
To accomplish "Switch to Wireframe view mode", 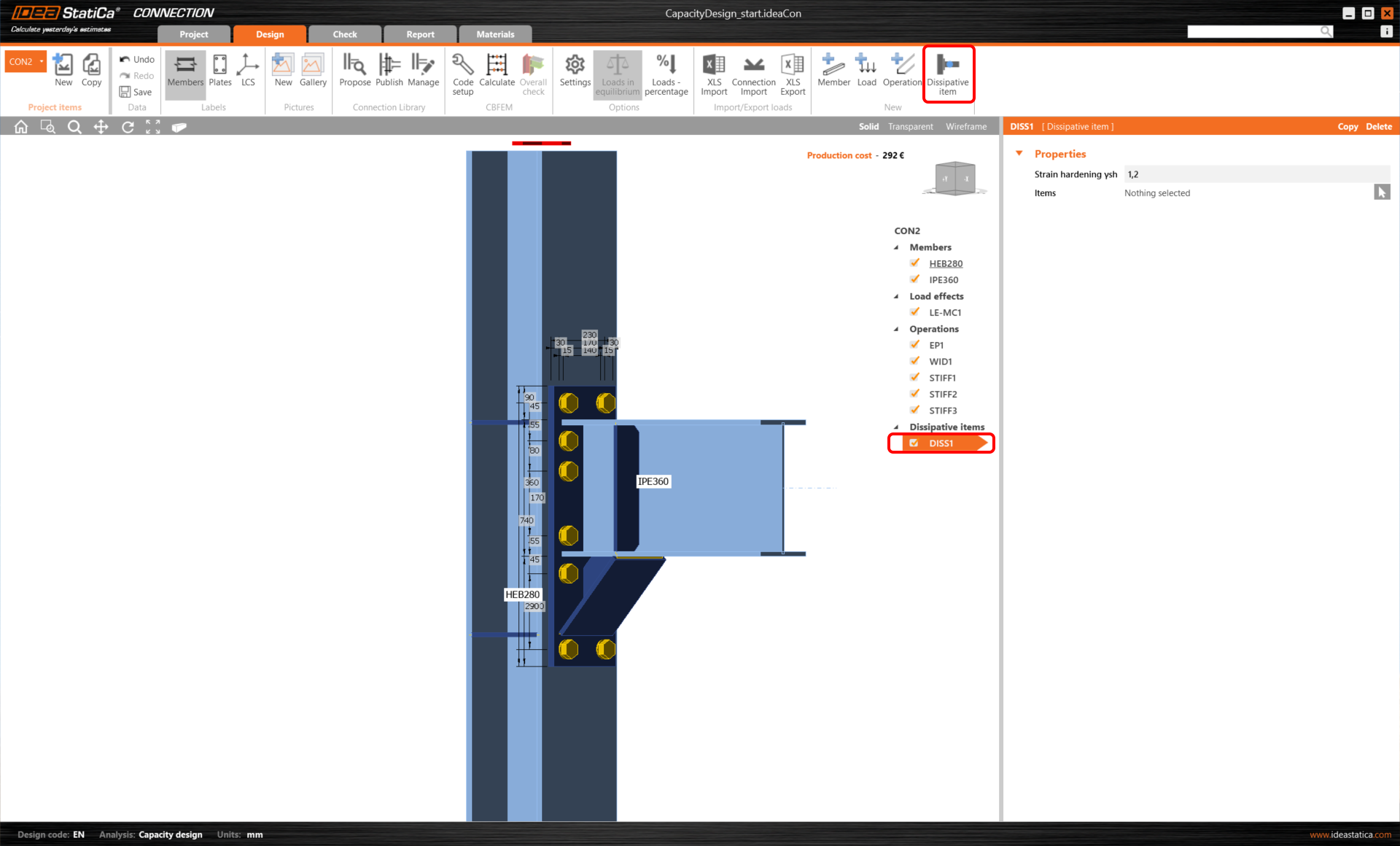I will pyautogui.click(x=966, y=126).
